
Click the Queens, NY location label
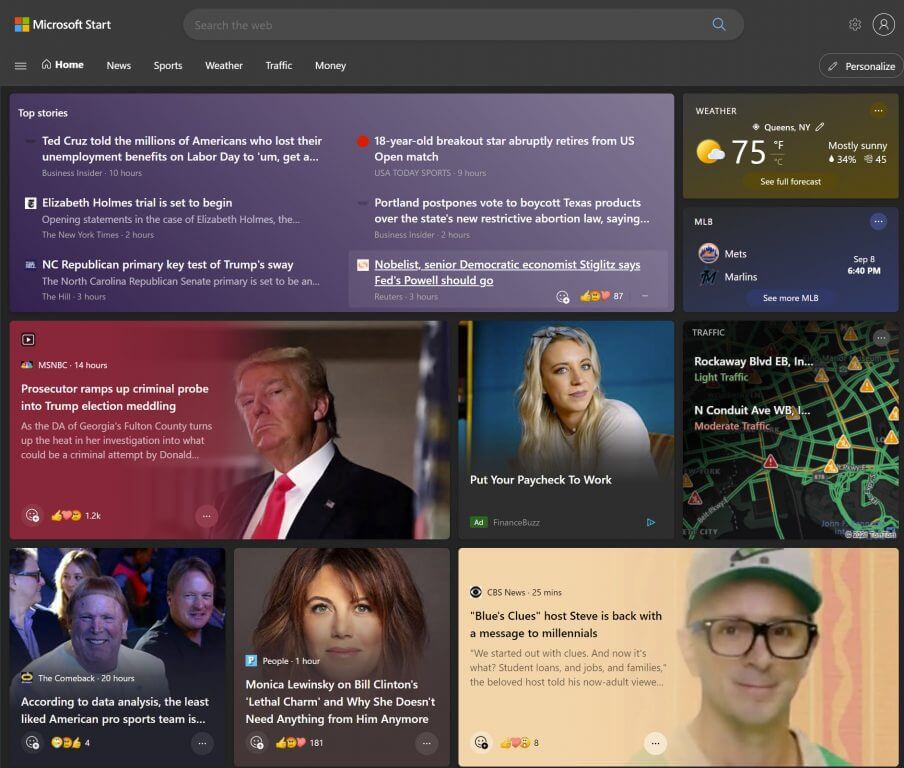click(786, 127)
